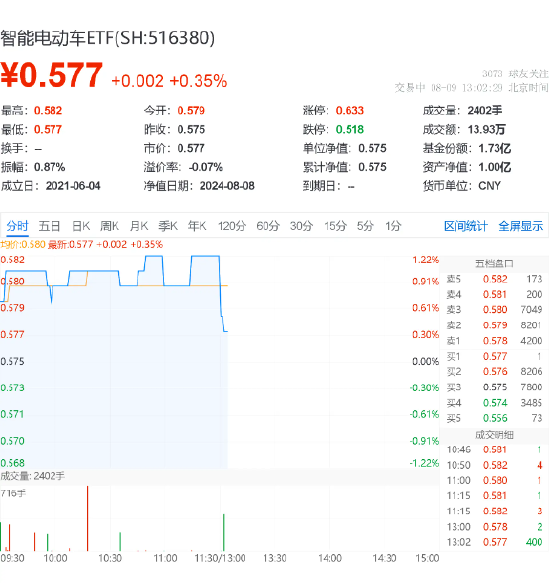This screenshot has height=585, width=550.
Task: Select the 卖3 order row at 0.580
Action: (x=494, y=310)
